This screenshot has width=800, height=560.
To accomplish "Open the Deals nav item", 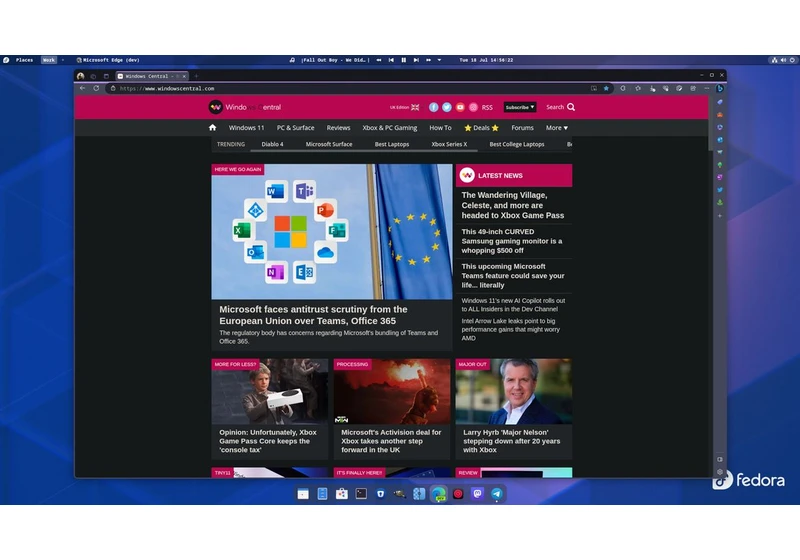I will click(x=481, y=128).
